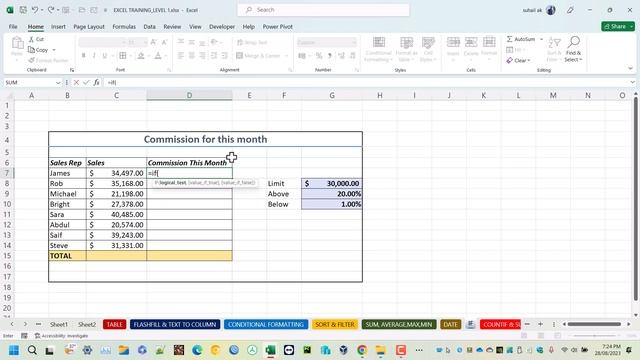Image resolution: width=640 pixels, height=360 pixels.
Task: Open Clipboard group dialog launcher
Action: pos(72,70)
